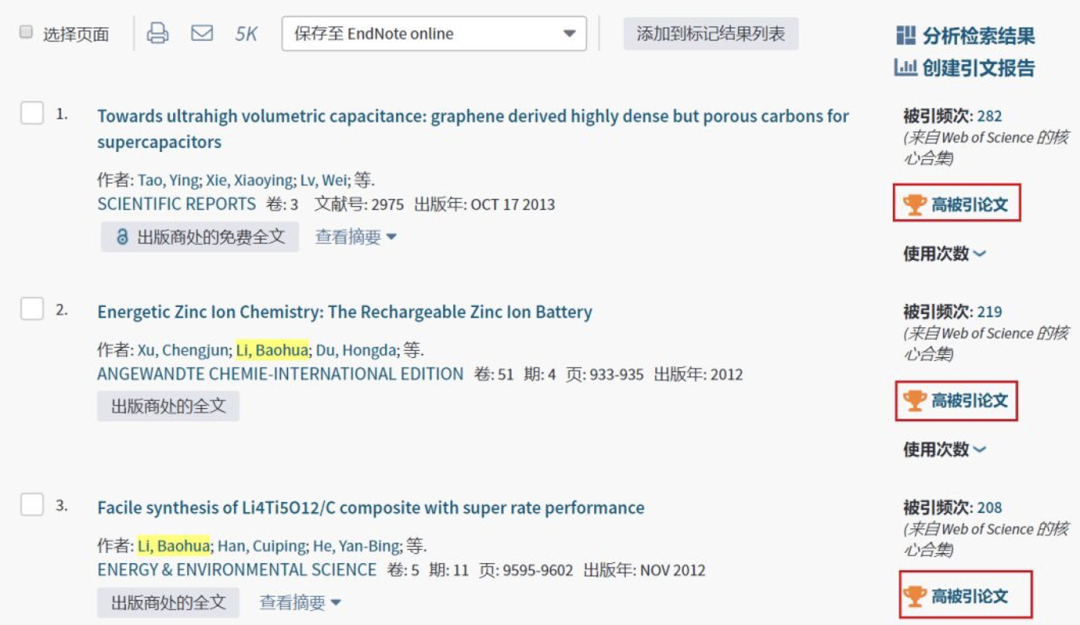Click the trophy badge for result 3
This screenshot has height=625, width=1080.
(x=914, y=597)
